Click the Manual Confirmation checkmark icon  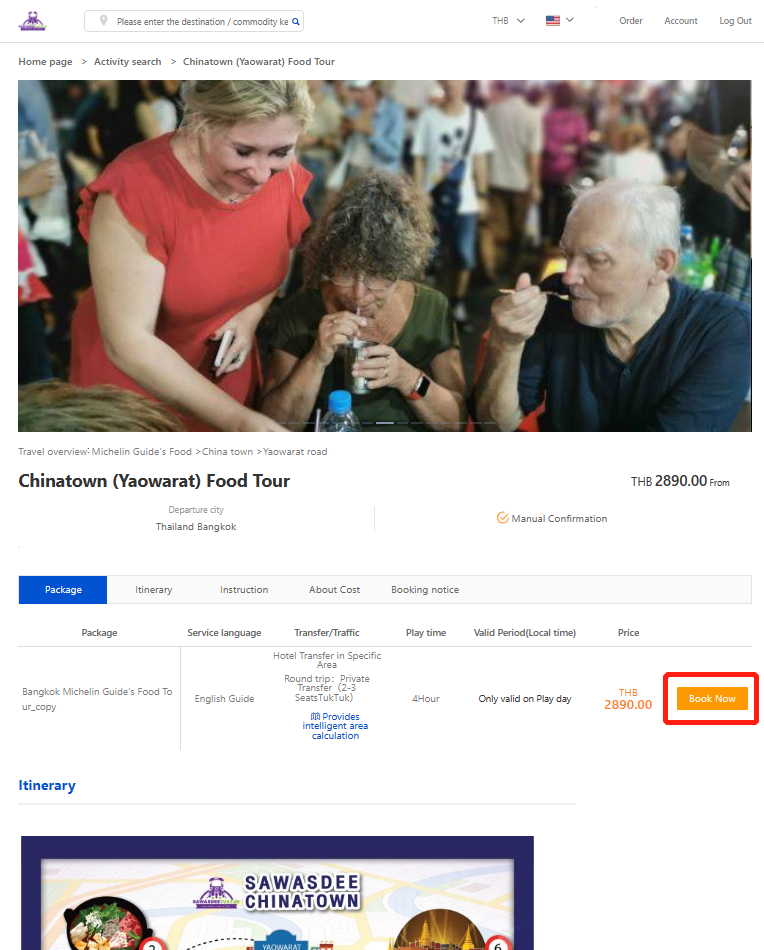(x=502, y=518)
